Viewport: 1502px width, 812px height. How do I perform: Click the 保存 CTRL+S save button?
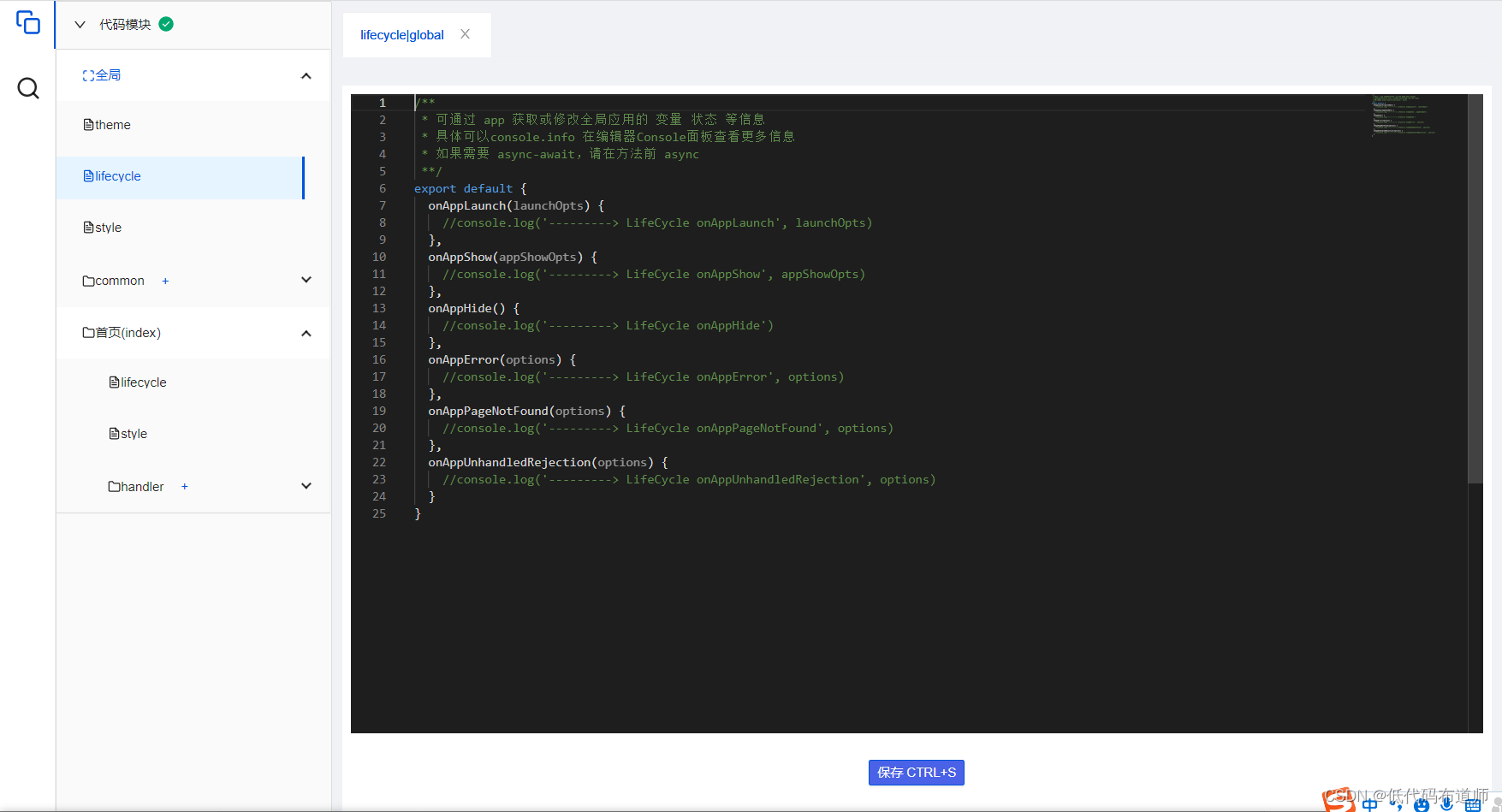[x=917, y=773]
